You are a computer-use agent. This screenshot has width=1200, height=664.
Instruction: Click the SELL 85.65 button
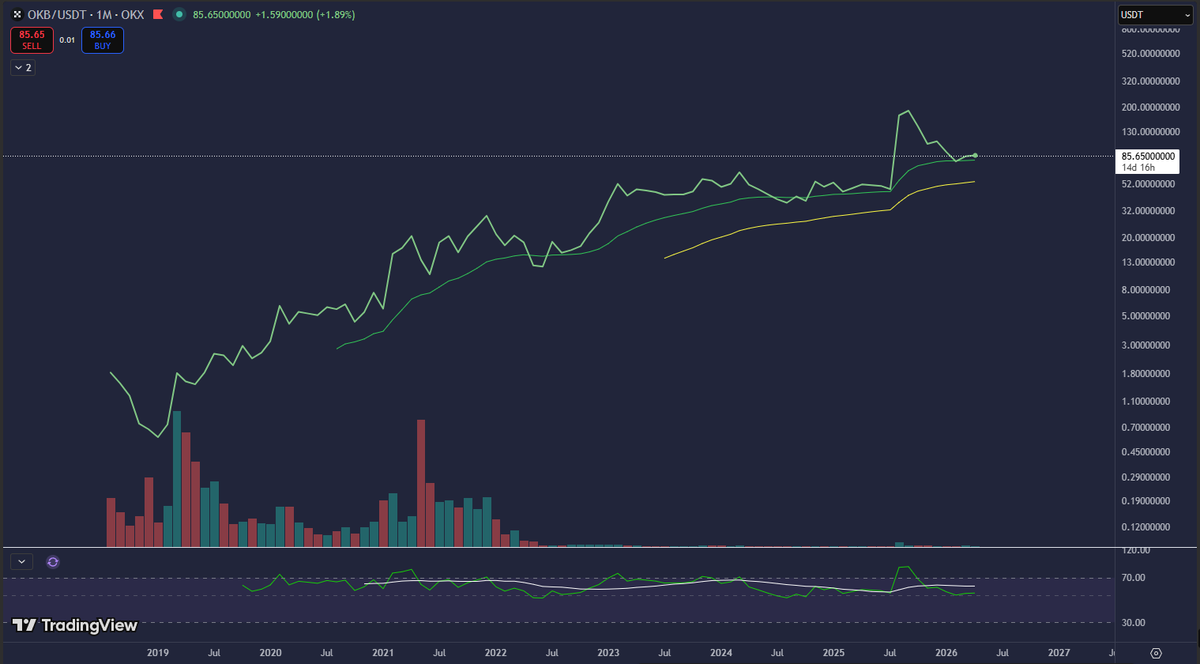31,41
